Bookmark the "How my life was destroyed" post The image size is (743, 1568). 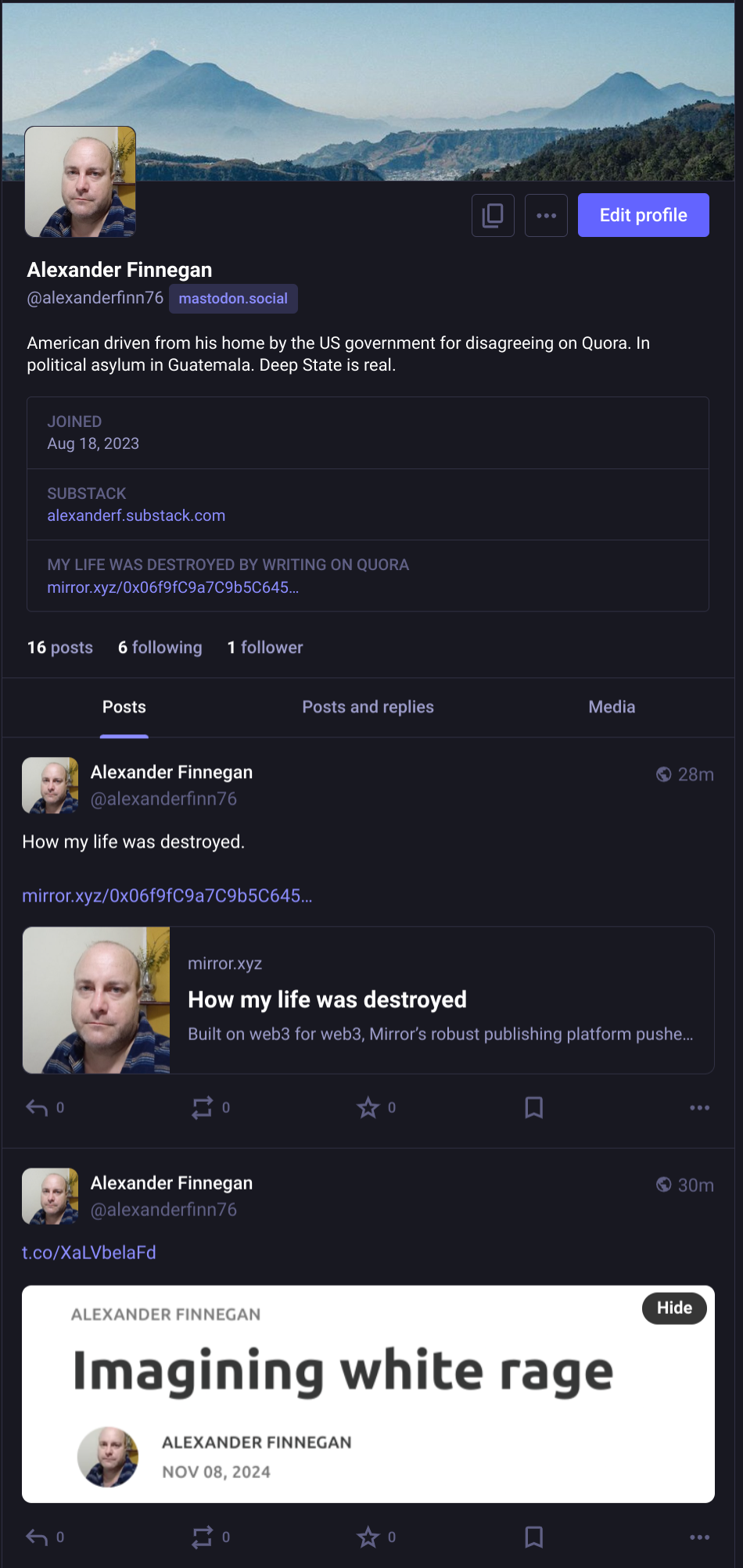coord(534,1107)
